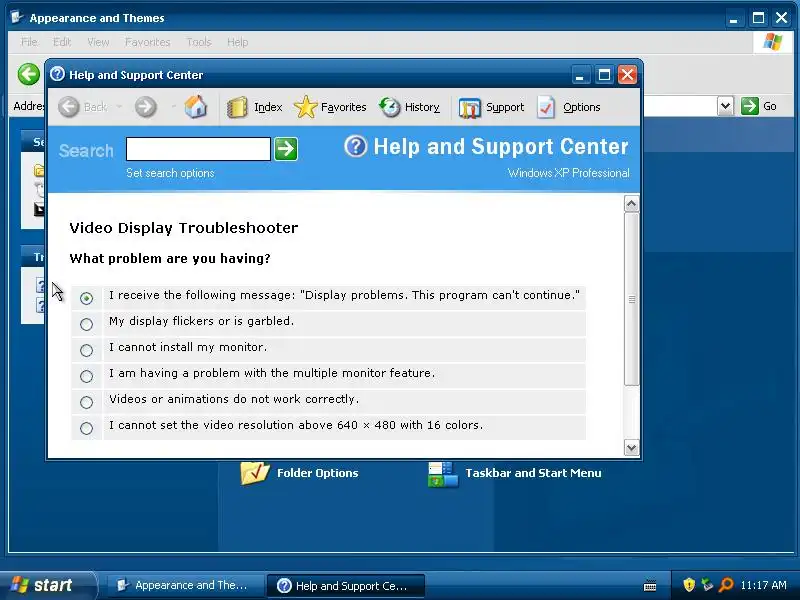This screenshot has width=800, height=600.
Task: Click the taskbar clock 11:17 AM
Action: 763,585
